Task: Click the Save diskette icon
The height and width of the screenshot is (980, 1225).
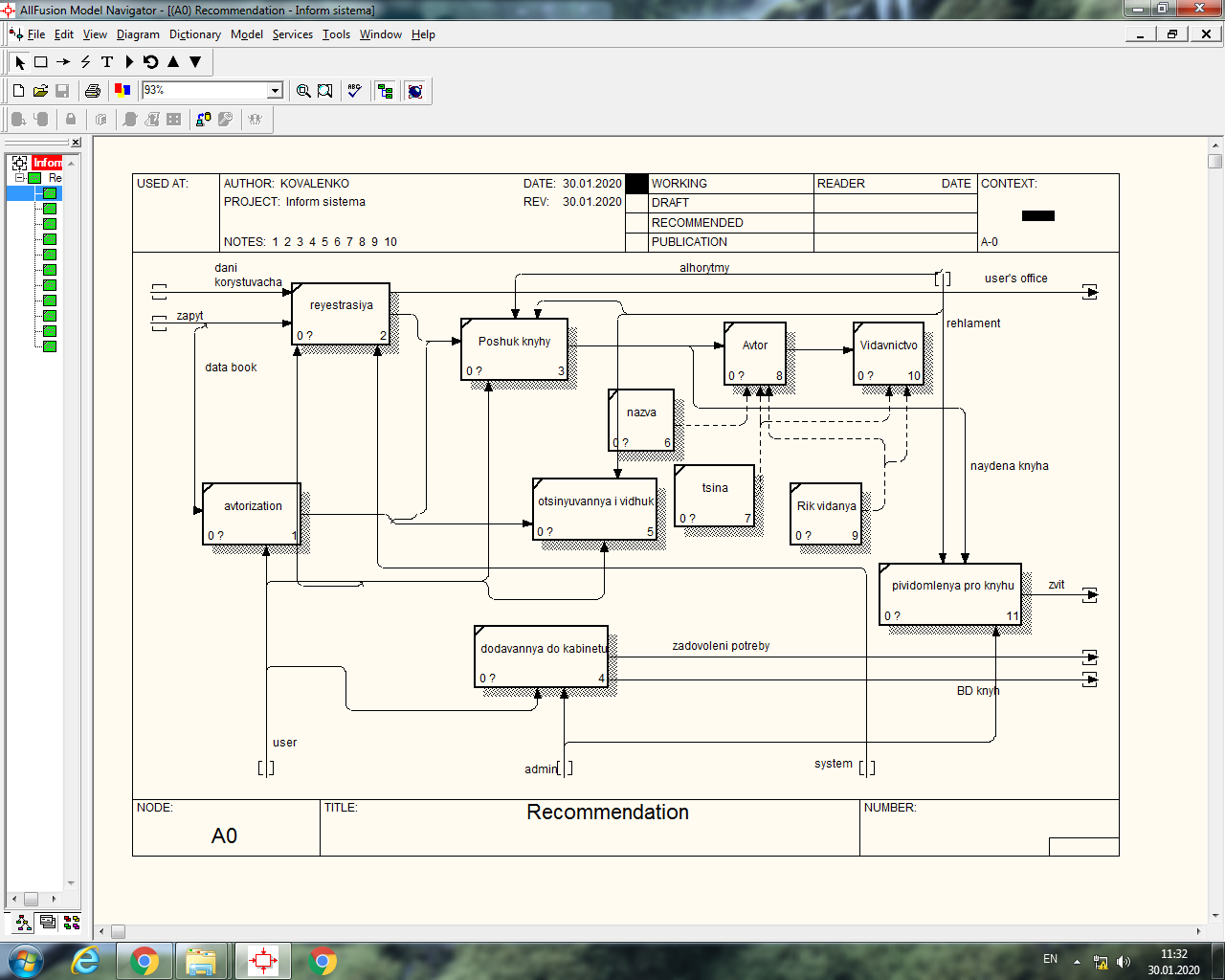Action: click(x=62, y=91)
